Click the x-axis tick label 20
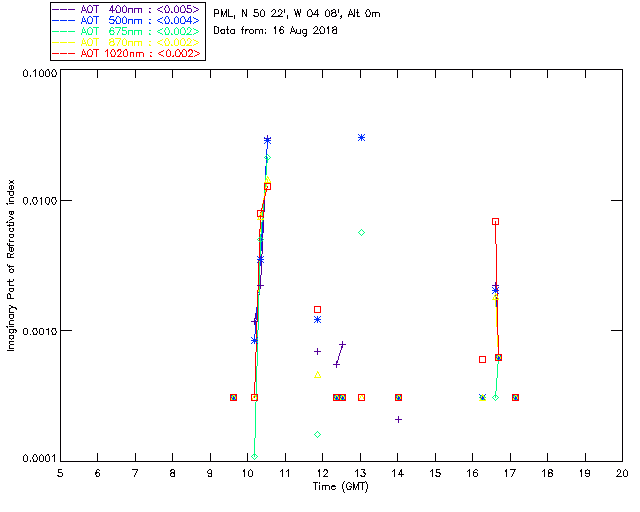This screenshot has width=640, height=512. [x=622, y=473]
